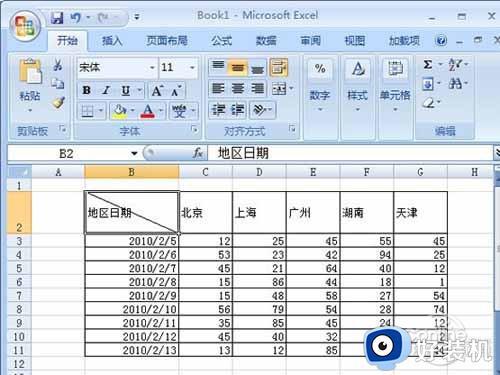Toggle italic formatting

pos(106,90)
